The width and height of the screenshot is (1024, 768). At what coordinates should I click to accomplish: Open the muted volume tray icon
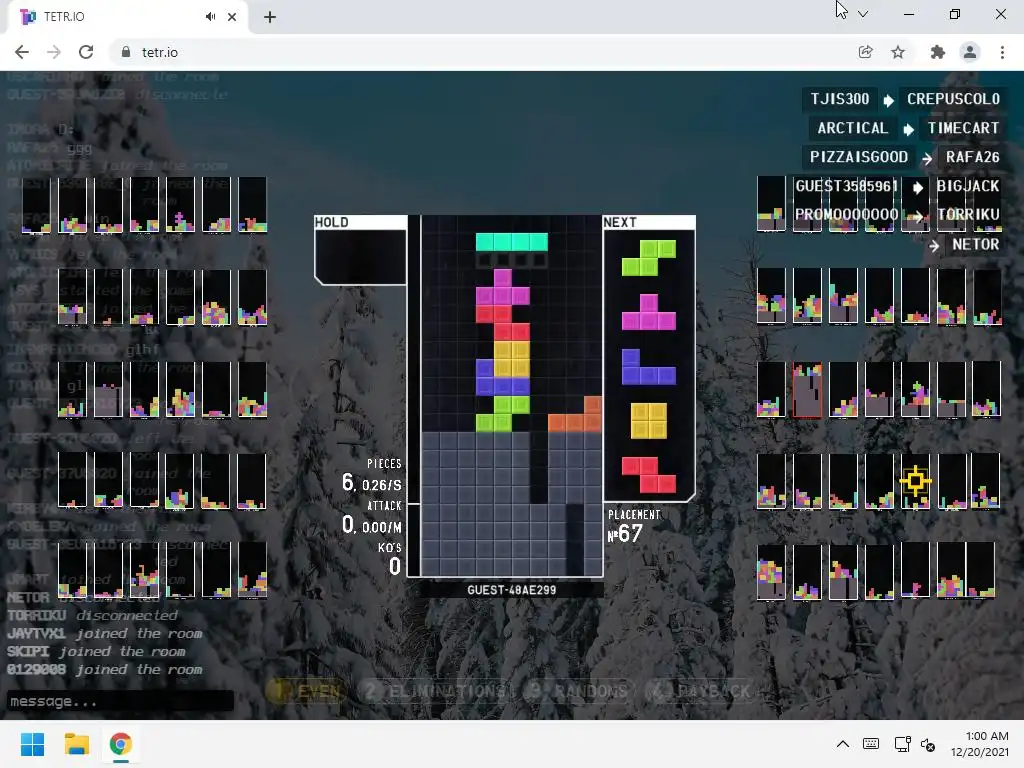point(928,744)
